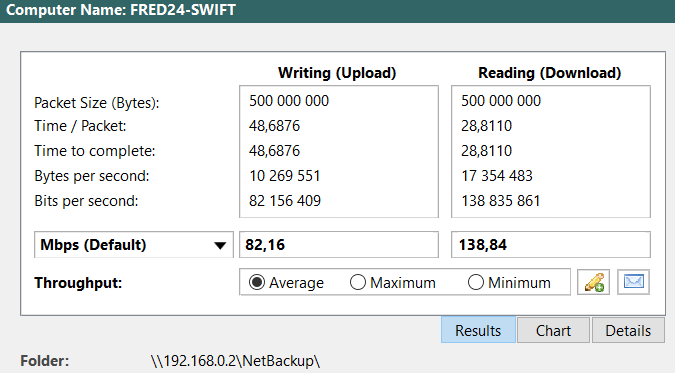The image size is (675, 373).
Task: Click the envelope email results icon
Action: click(633, 282)
